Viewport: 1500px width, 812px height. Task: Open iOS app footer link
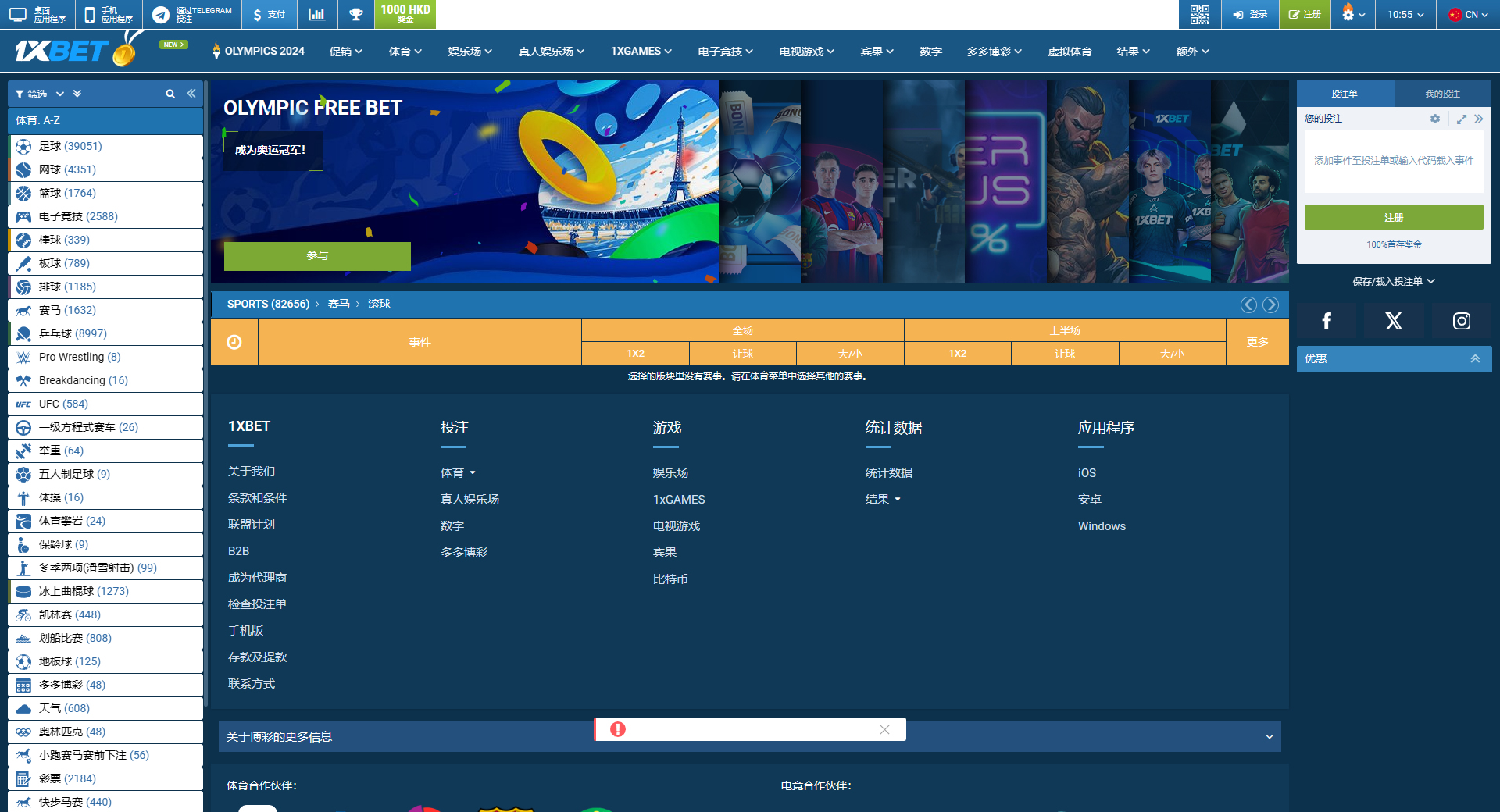1087,473
